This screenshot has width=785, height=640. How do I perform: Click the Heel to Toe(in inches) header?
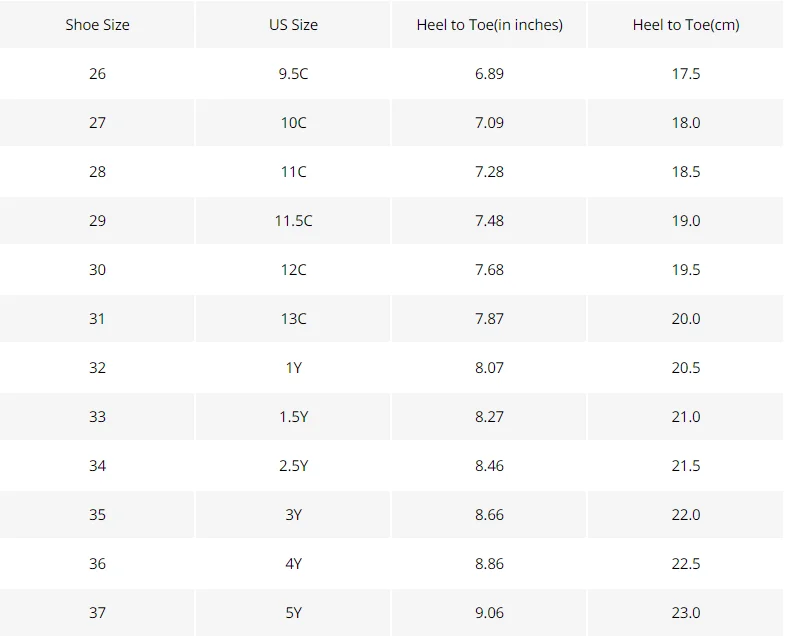(x=489, y=25)
